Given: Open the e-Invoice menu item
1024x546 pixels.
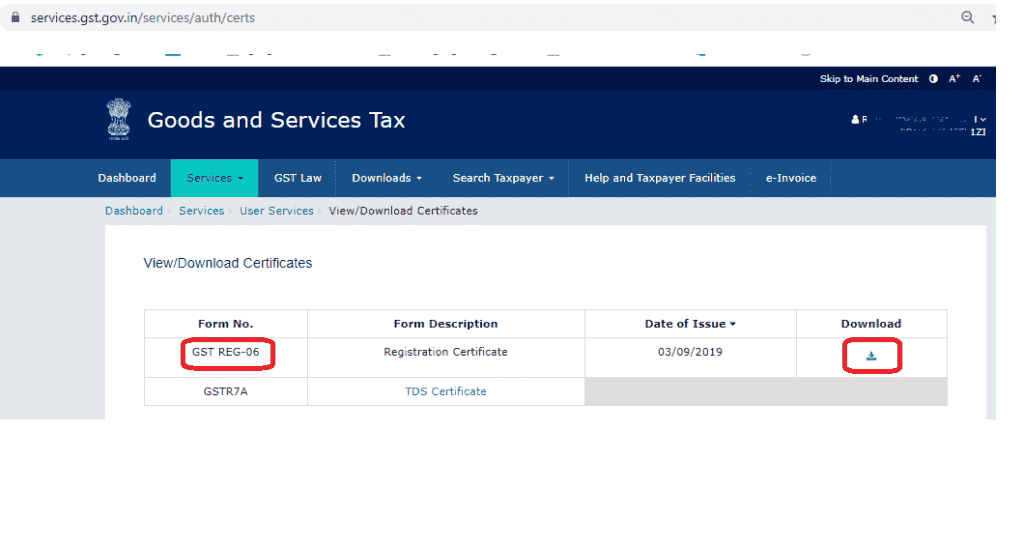Looking at the screenshot, I should (x=791, y=178).
